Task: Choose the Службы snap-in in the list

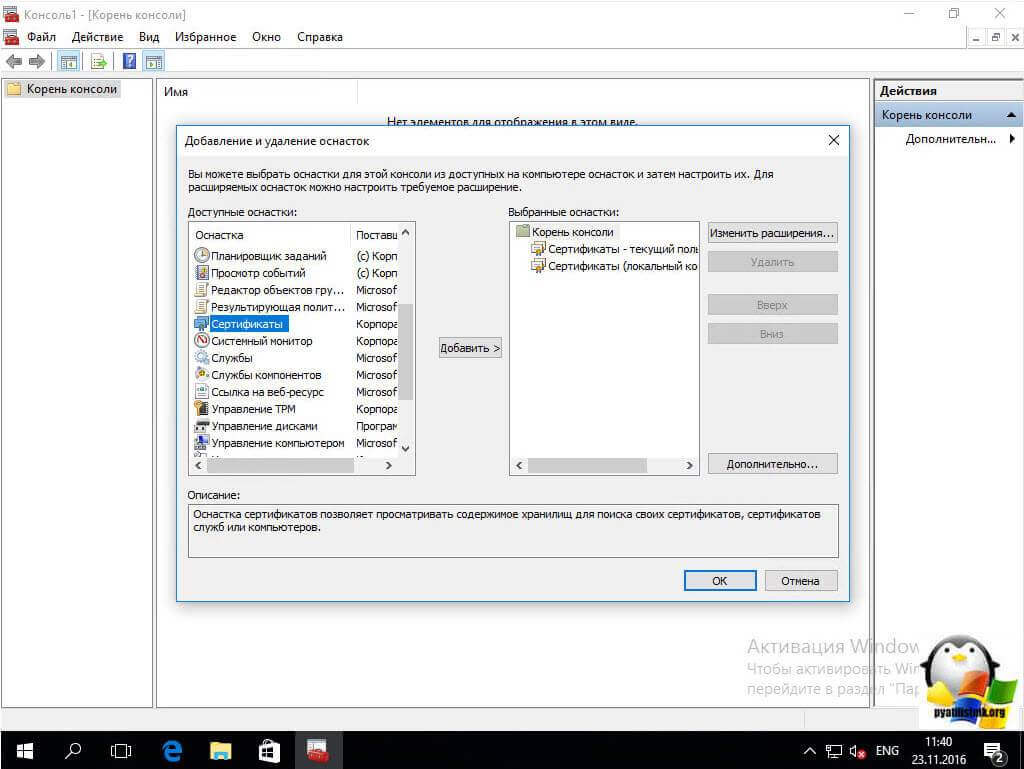Action: (x=232, y=358)
